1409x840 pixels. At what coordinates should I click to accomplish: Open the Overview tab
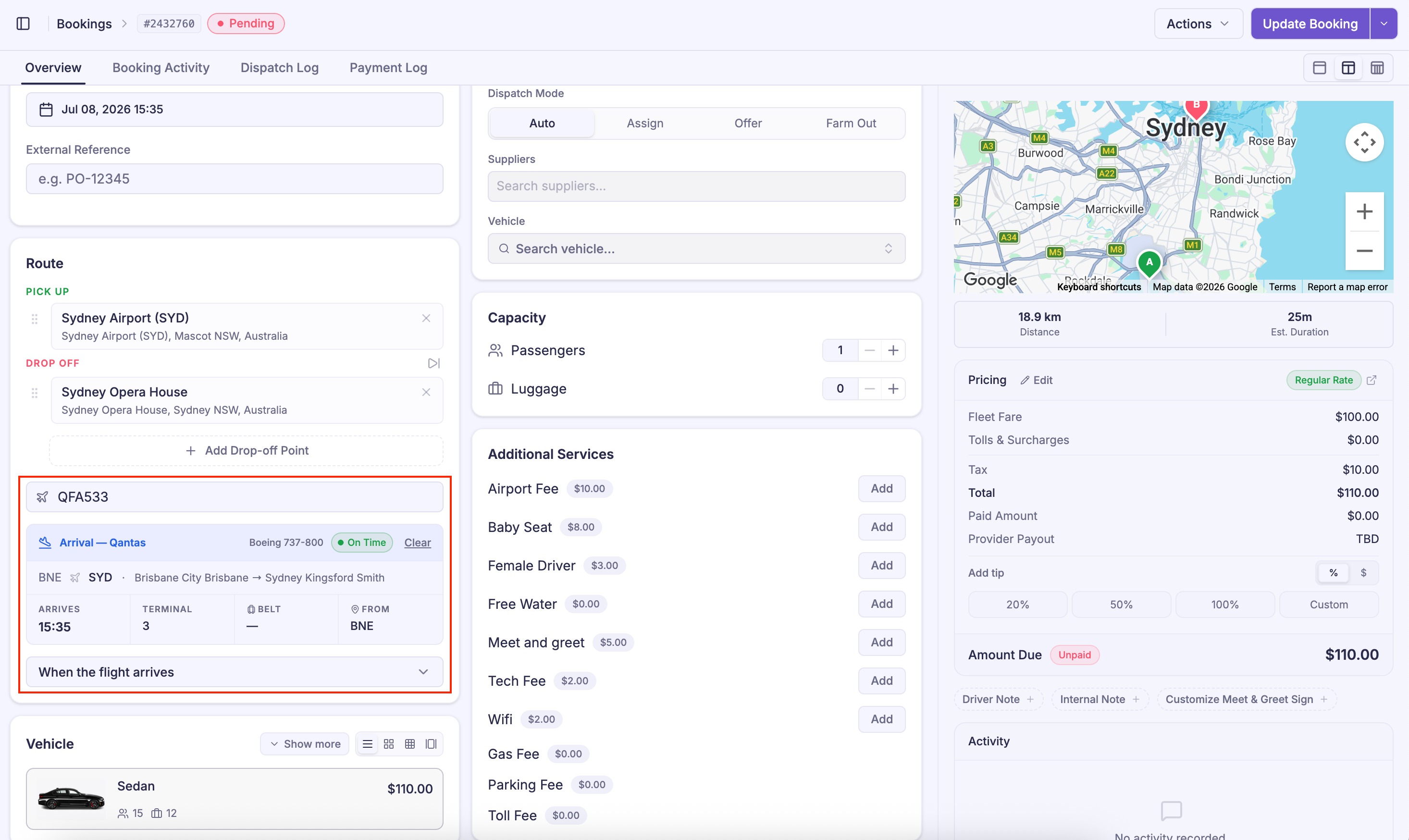click(53, 68)
